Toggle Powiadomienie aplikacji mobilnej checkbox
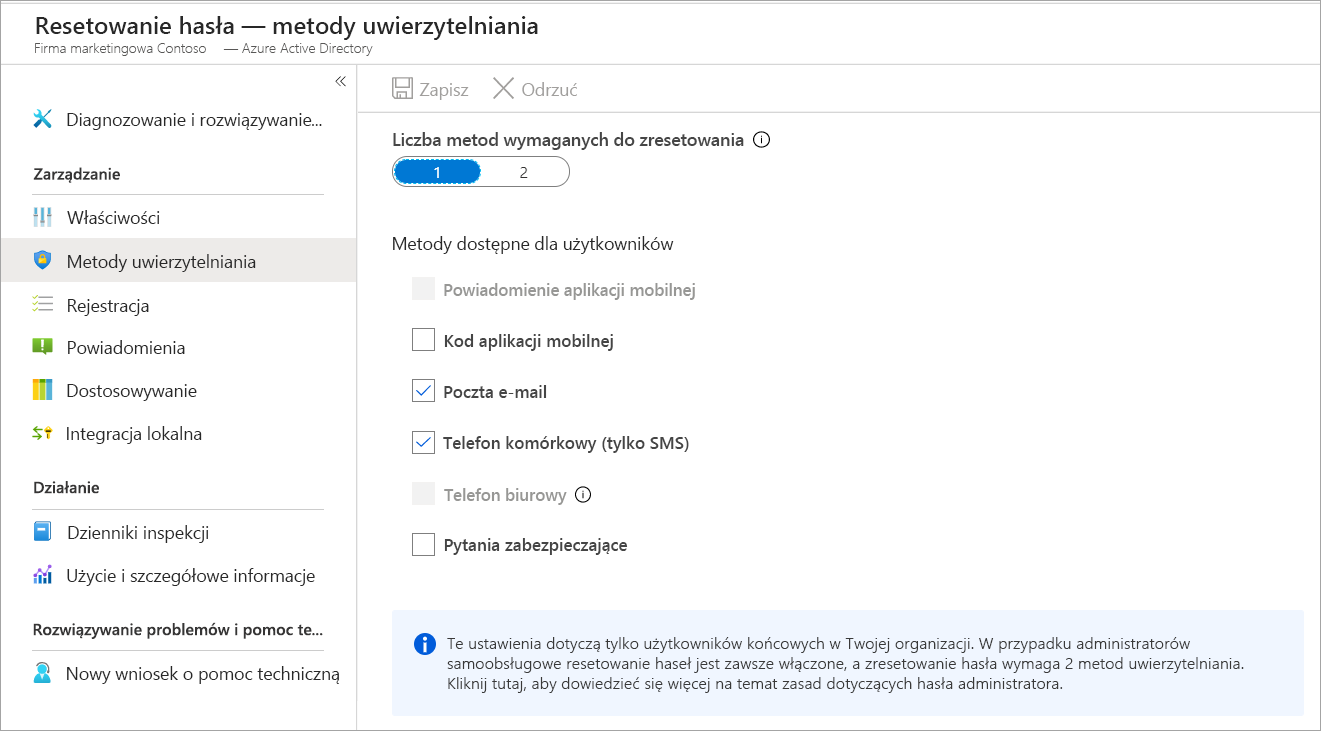 423,289
